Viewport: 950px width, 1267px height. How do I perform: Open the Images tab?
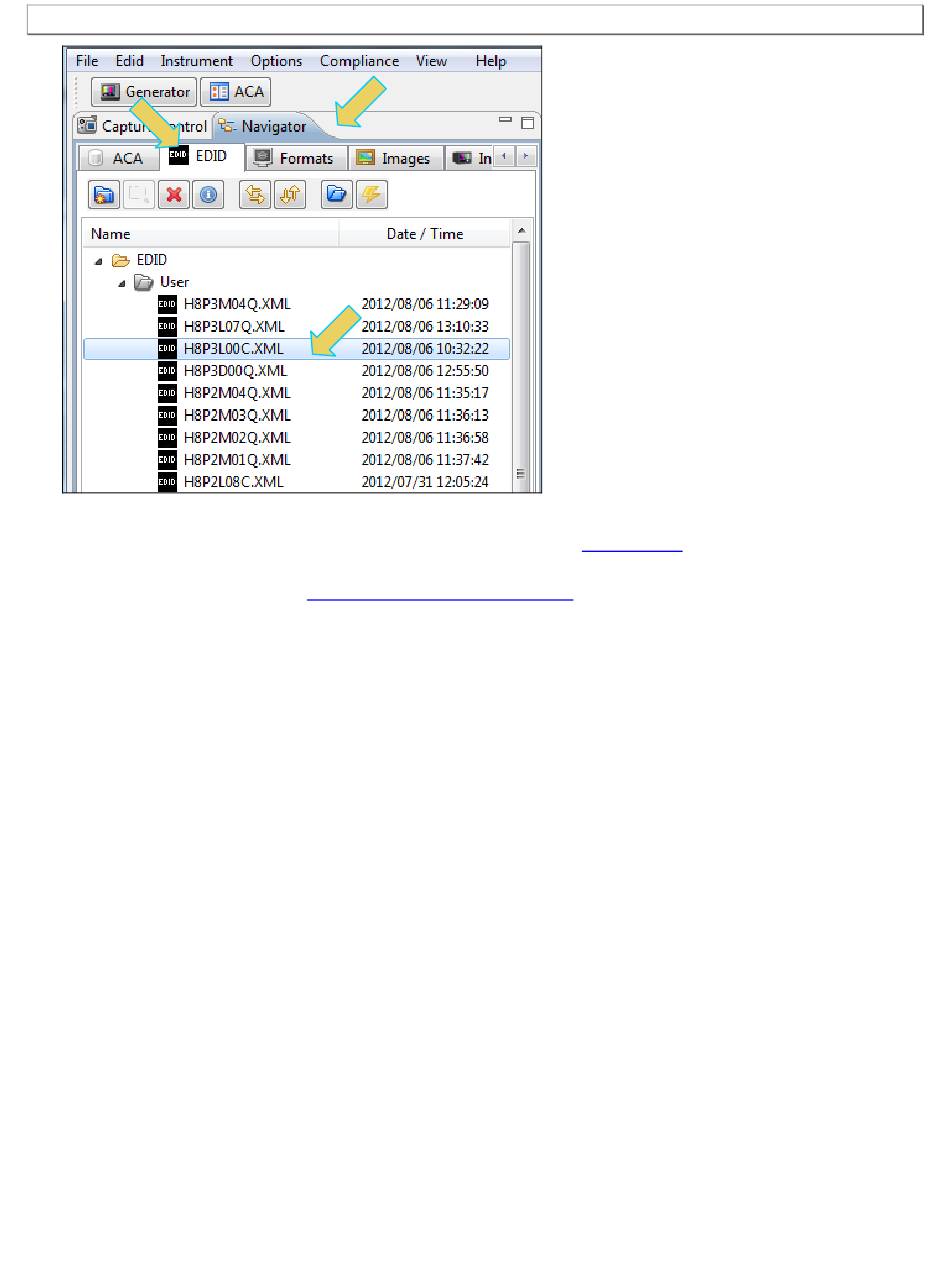[x=394, y=158]
